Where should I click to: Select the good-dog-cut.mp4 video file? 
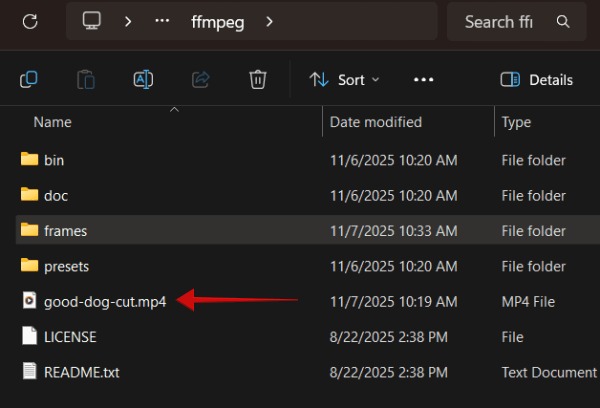point(105,300)
